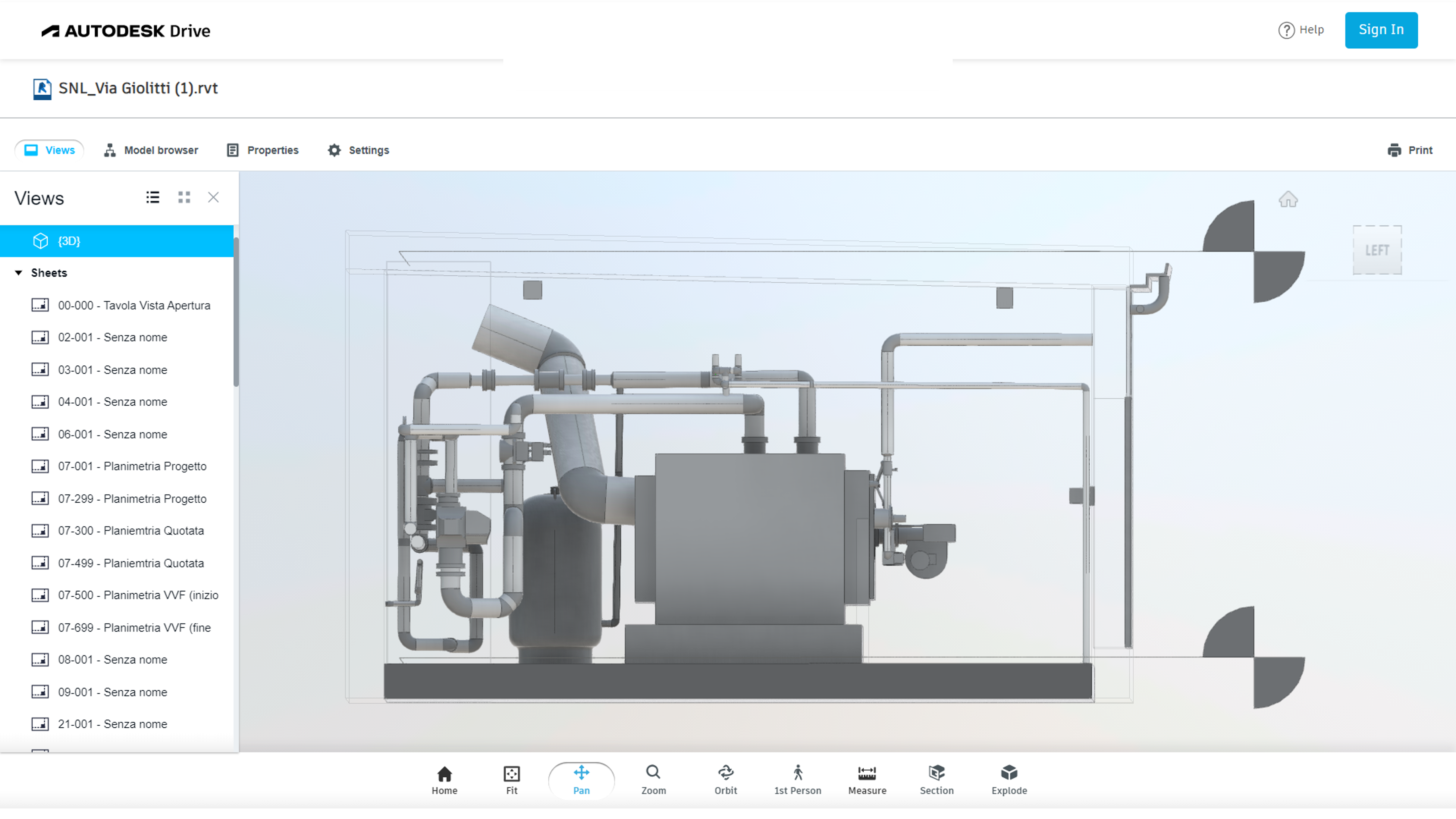The image size is (1456, 819).
Task: Open the Section tool
Action: pos(936,780)
